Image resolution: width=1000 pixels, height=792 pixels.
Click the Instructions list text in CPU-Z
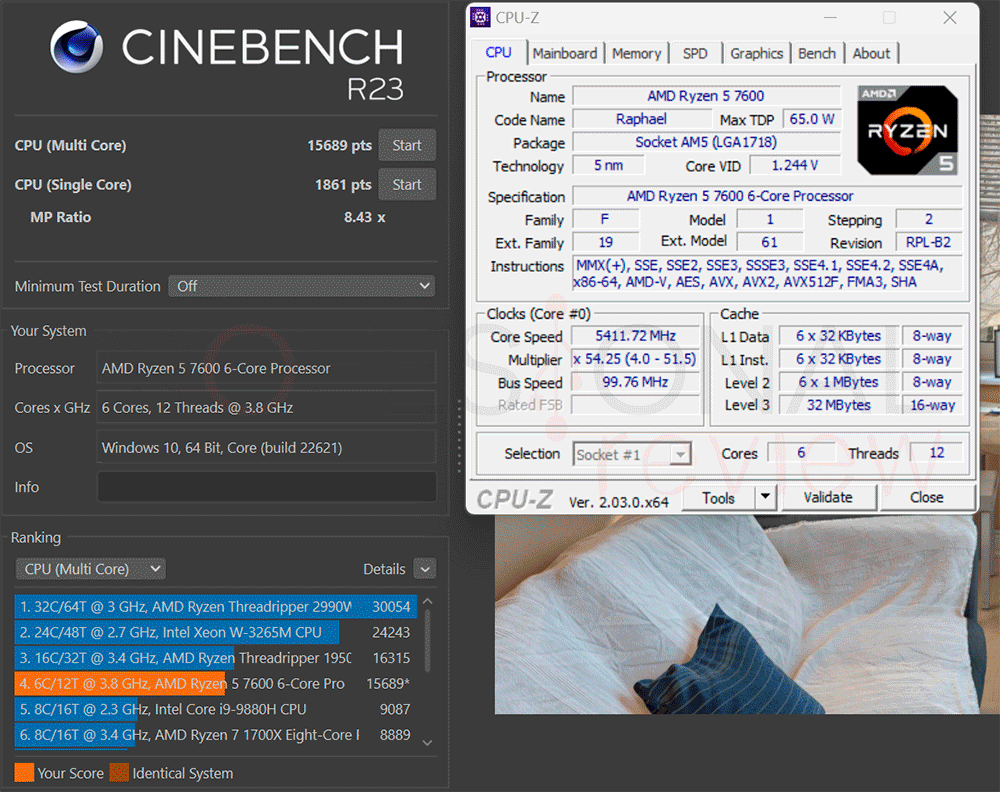767,274
